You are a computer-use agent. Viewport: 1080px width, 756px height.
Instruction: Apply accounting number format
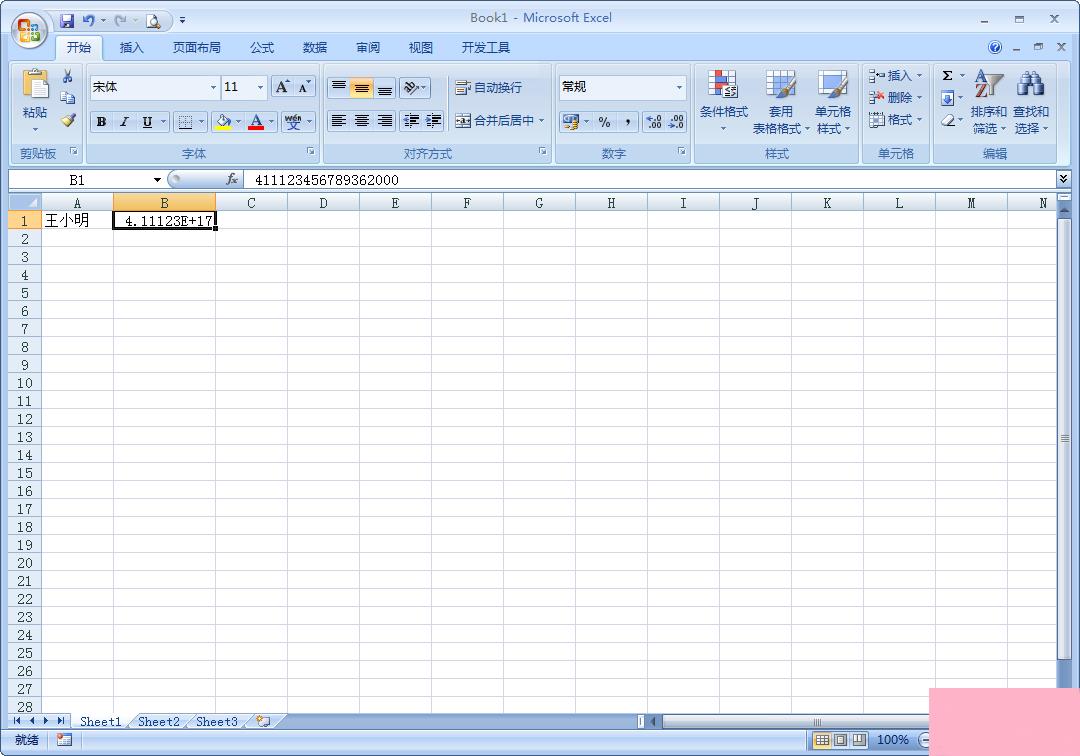(570, 122)
